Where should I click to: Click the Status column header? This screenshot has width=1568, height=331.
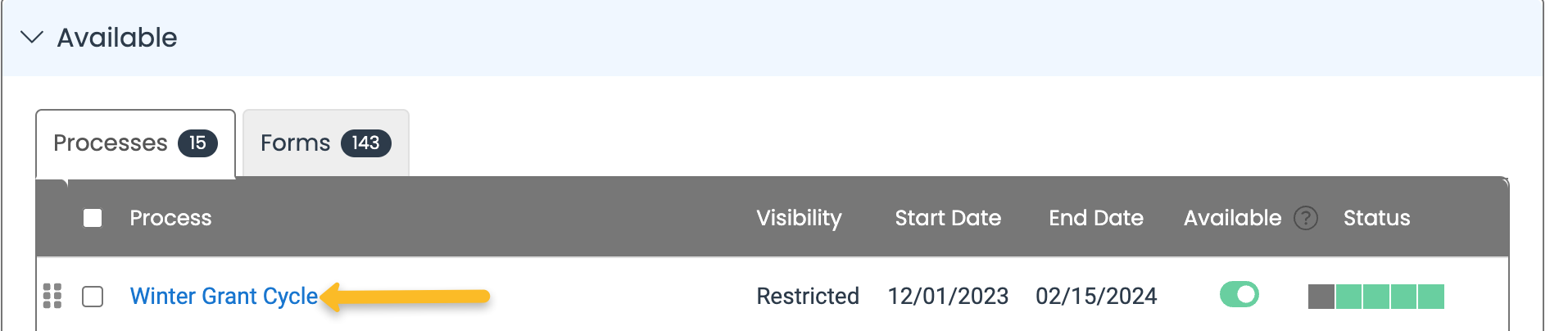tap(1377, 218)
